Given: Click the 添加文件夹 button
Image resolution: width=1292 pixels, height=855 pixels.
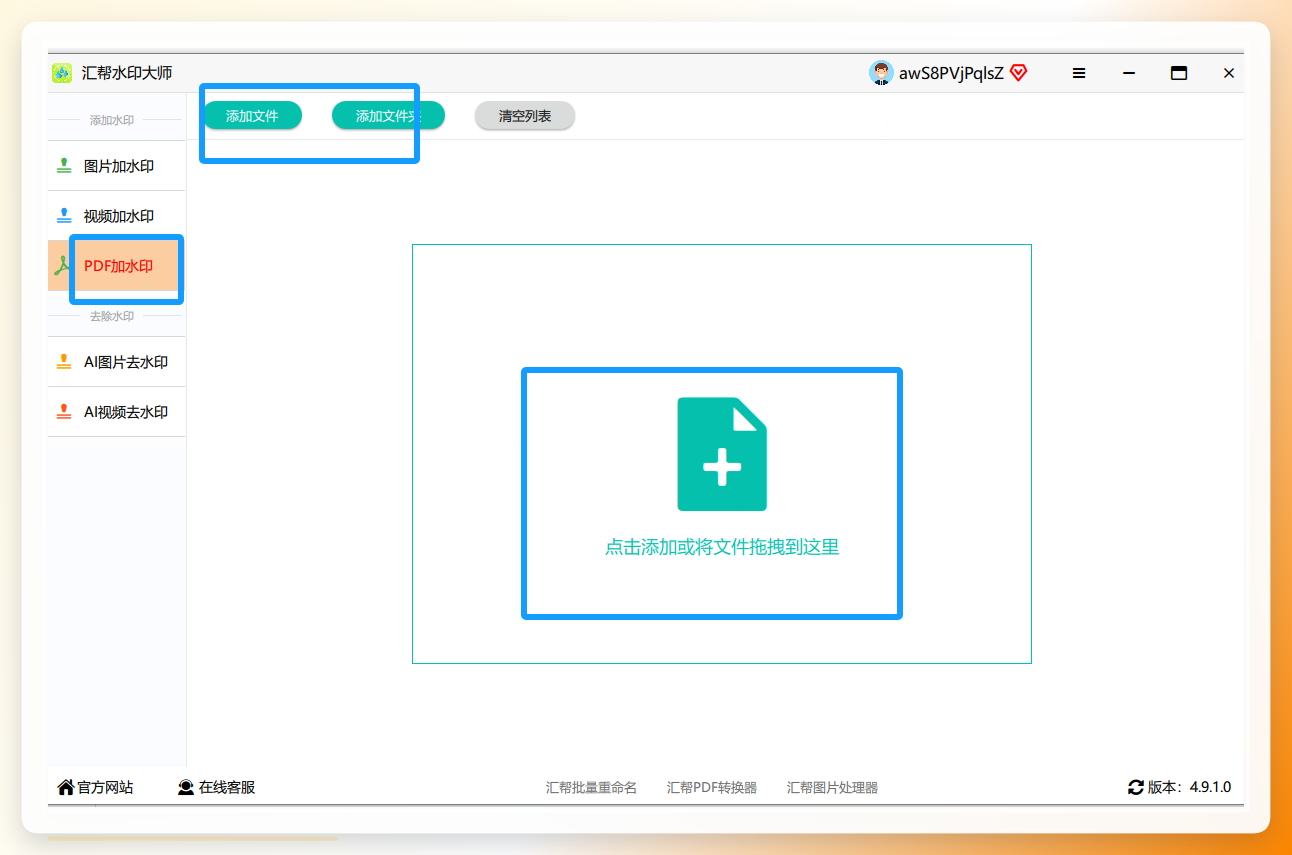Looking at the screenshot, I should point(388,116).
